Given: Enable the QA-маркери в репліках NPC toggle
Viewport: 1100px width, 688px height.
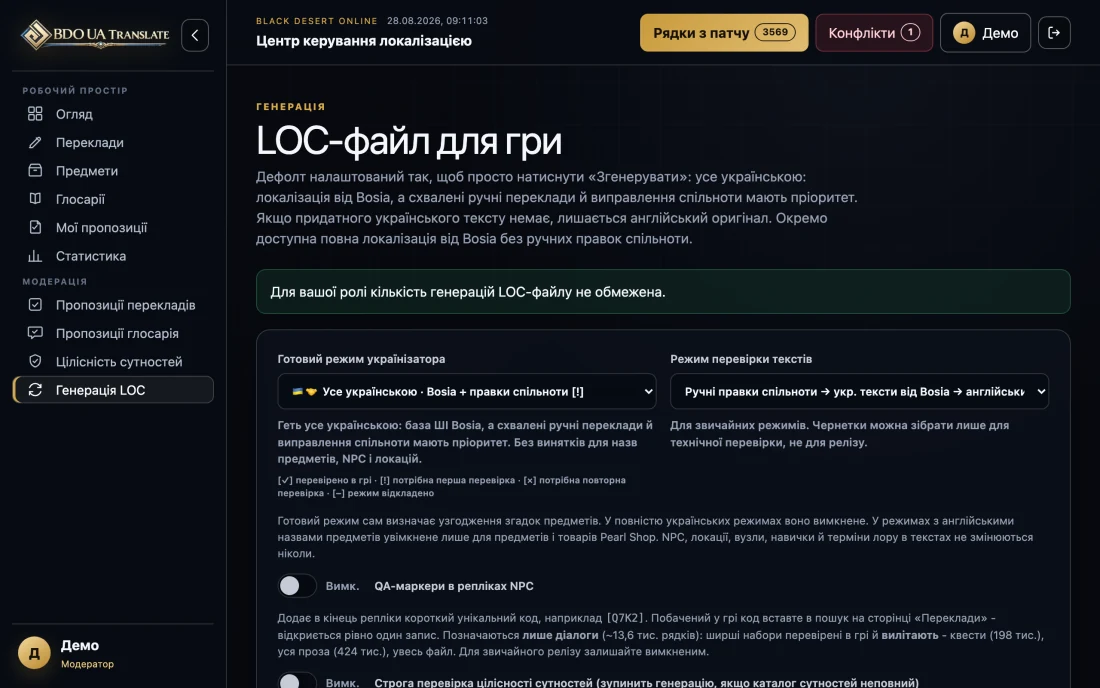Looking at the screenshot, I should click(297, 586).
